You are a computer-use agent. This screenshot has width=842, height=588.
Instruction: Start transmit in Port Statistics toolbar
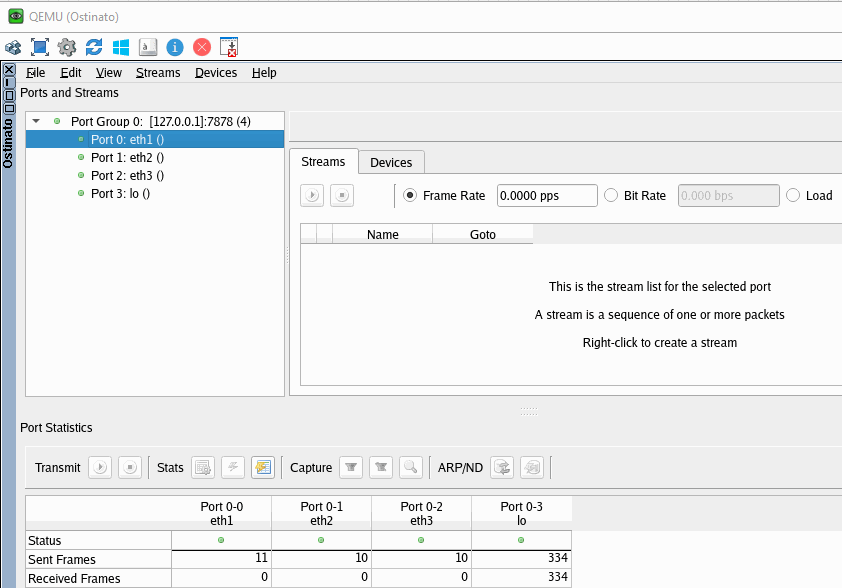[x=100, y=467]
